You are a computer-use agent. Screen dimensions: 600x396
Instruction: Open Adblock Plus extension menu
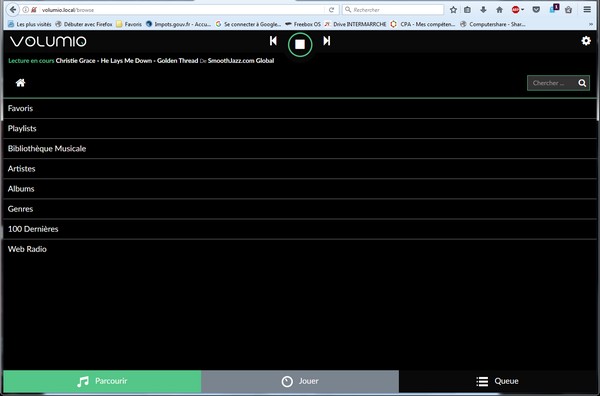(x=517, y=10)
